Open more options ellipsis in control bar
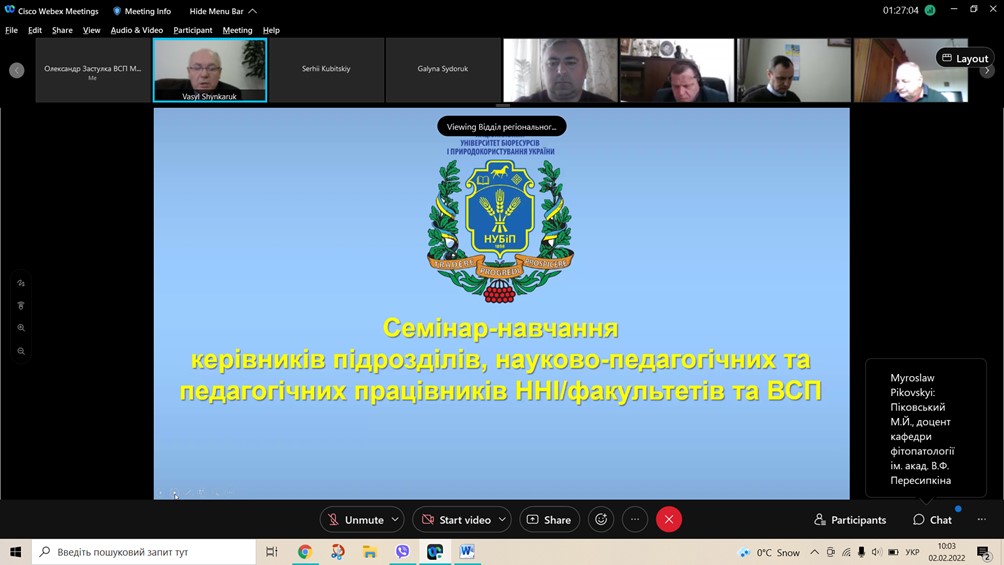The height and width of the screenshot is (565, 1004). pyautogui.click(x=635, y=520)
